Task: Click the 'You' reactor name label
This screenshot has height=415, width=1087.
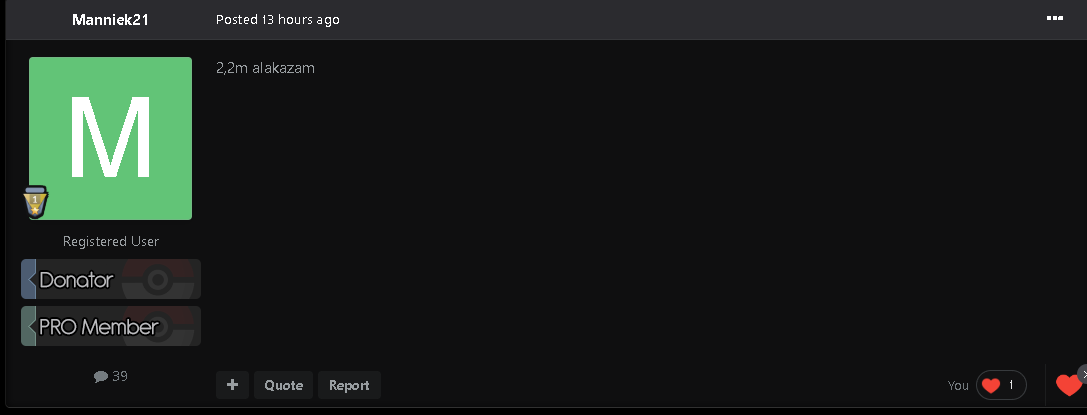Action: pyautogui.click(x=958, y=385)
